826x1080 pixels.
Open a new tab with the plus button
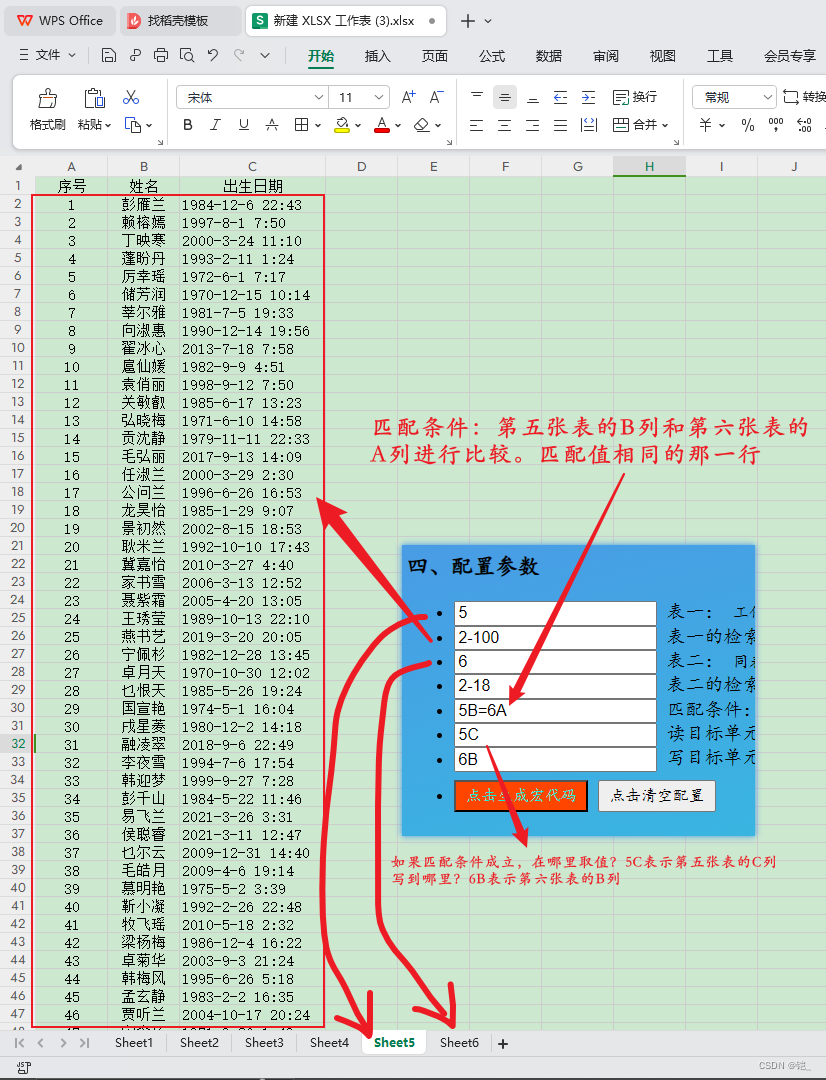[x=468, y=21]
